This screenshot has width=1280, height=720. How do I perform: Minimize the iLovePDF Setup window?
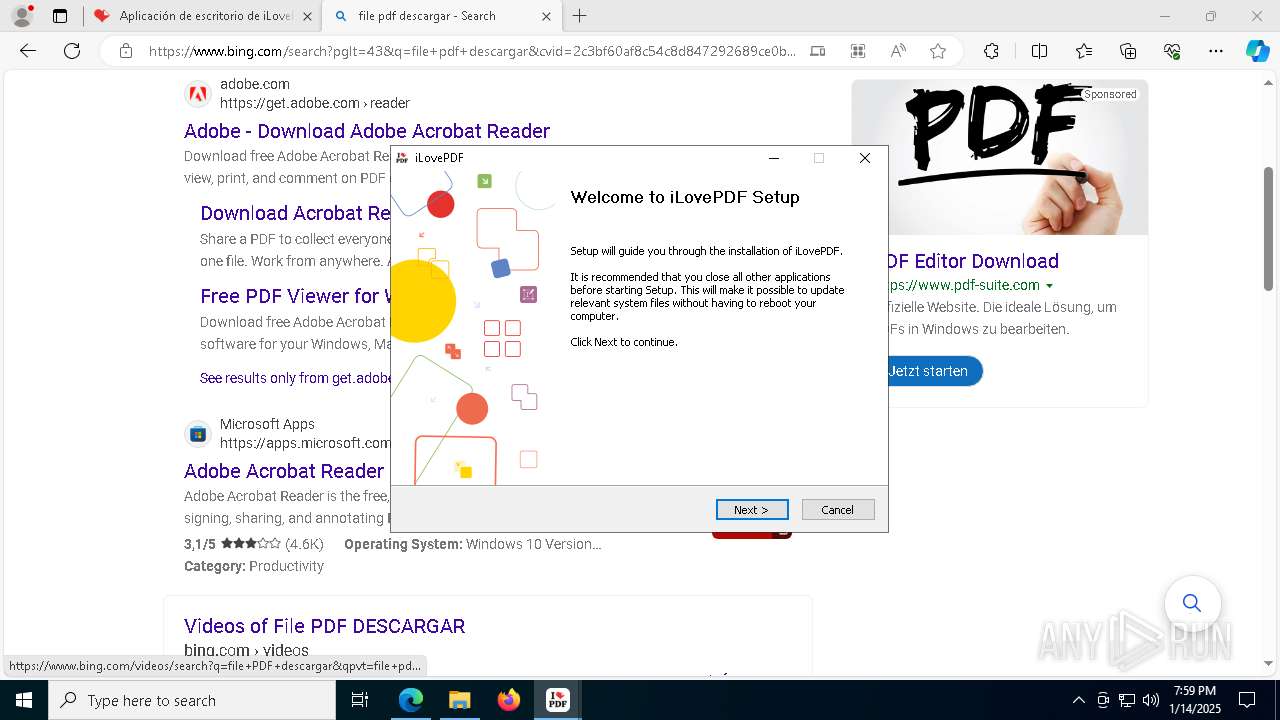774,158
